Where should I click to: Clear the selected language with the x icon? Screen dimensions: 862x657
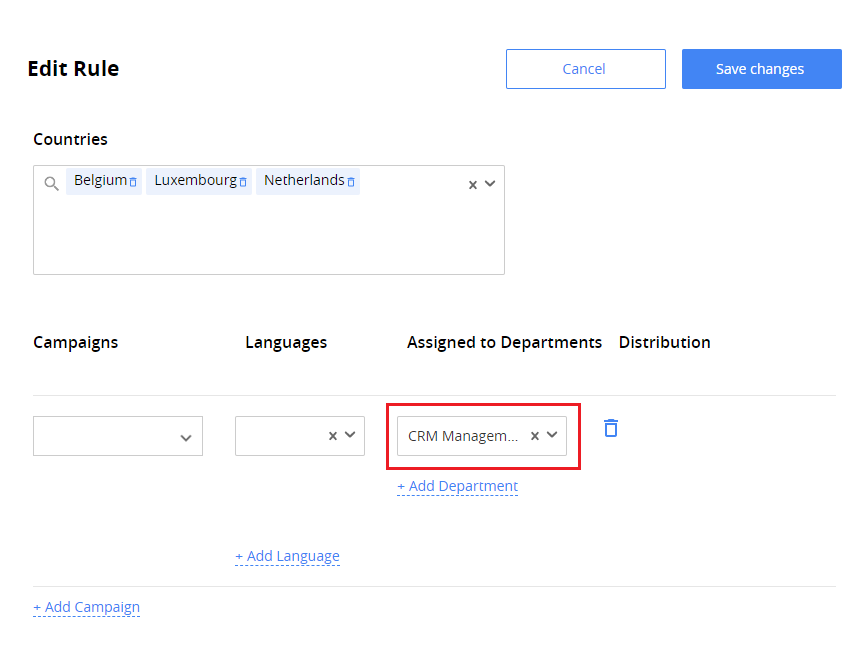[331, 436]
